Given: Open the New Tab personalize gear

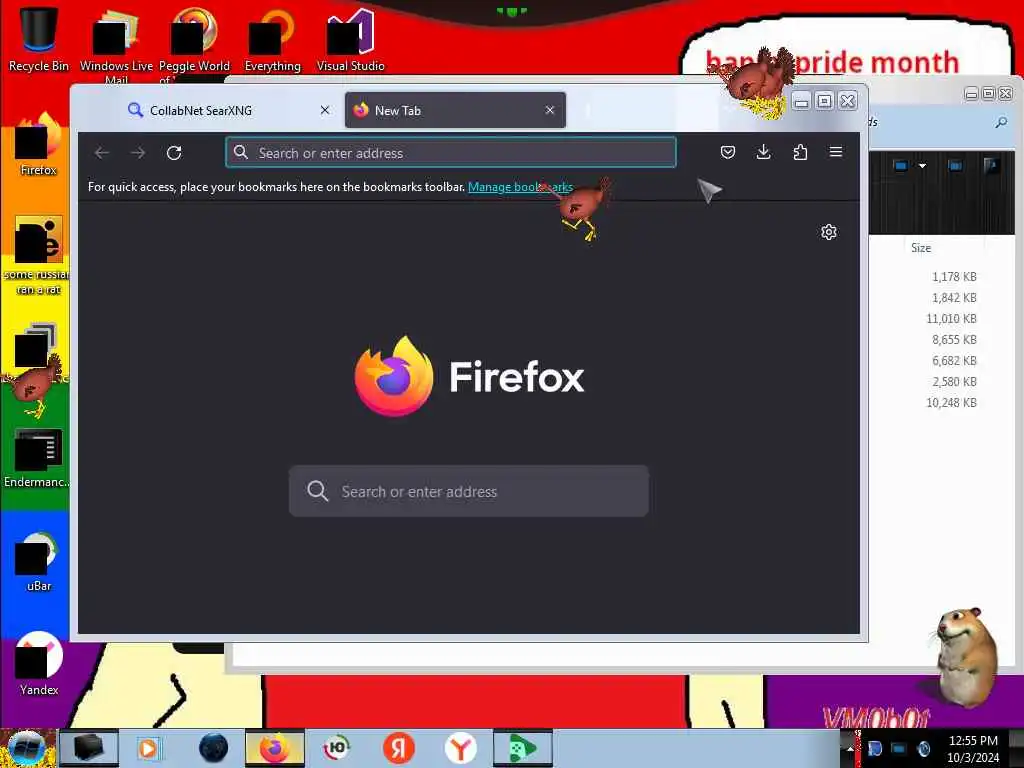Looking at the screenshot, I should tap(829, 232).
